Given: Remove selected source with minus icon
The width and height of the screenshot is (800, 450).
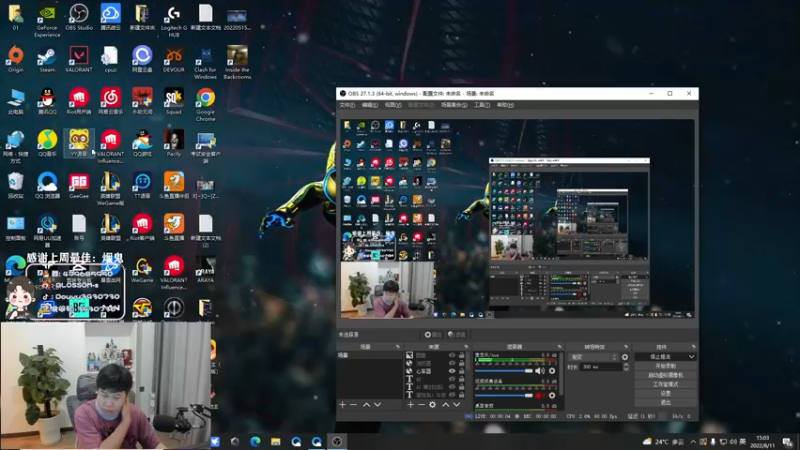Looking at the screenshot, I should pyautogui.click(x=421, y=405).
